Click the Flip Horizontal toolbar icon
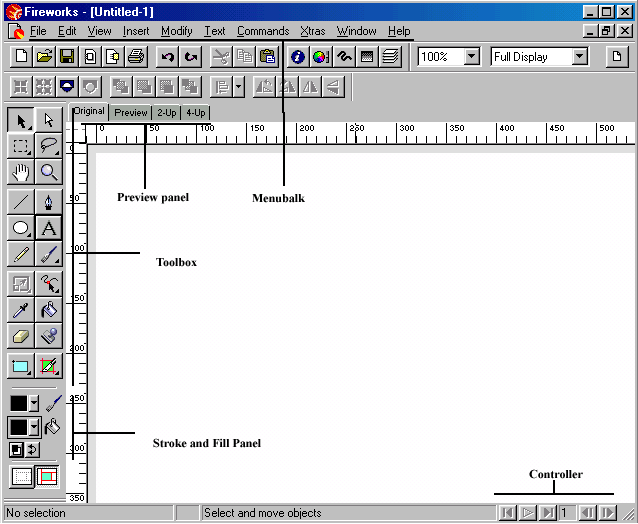 [x=310, y=87]
